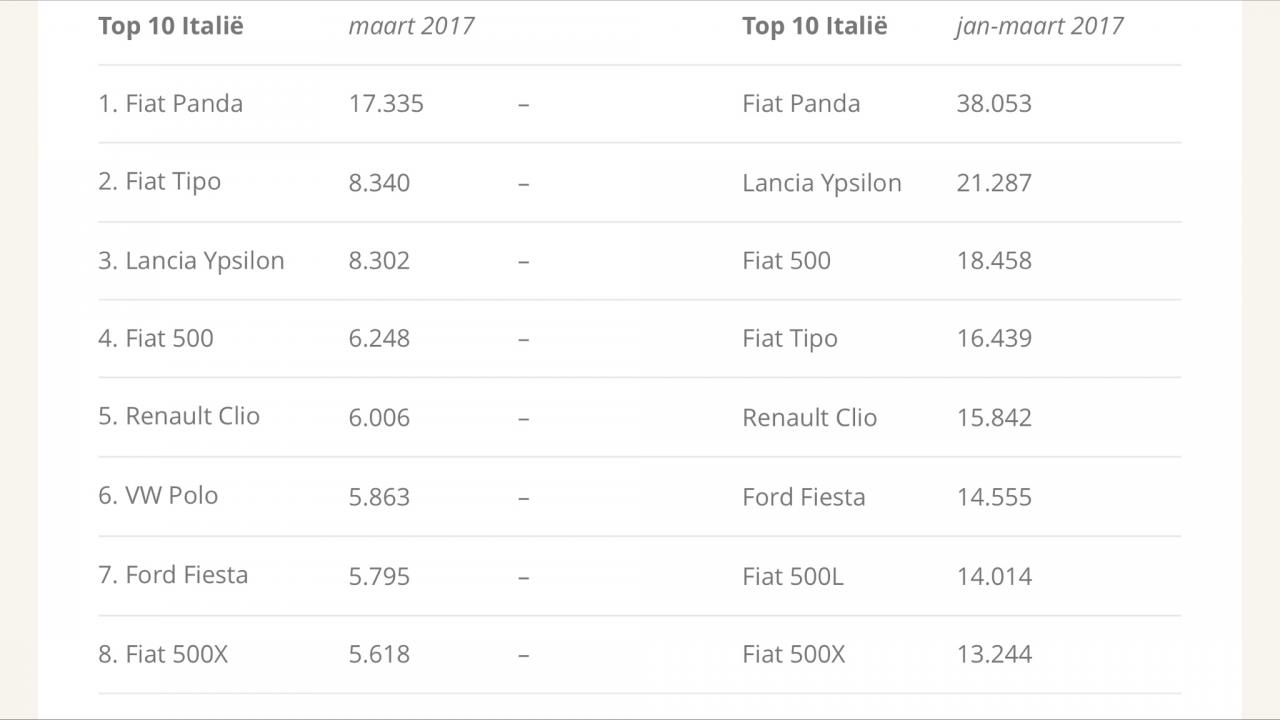The image size is (1280, 720).
Task: Select '5. Renault Clio' in the March list
Action: click(x=179, y=416)
